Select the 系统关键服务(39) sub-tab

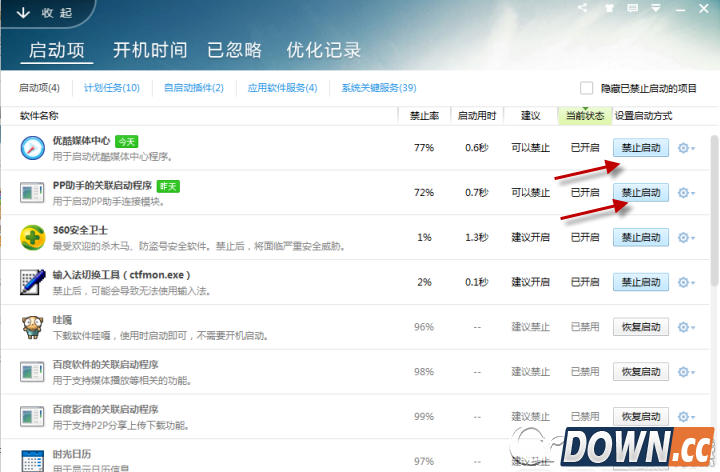pos(379,88)
